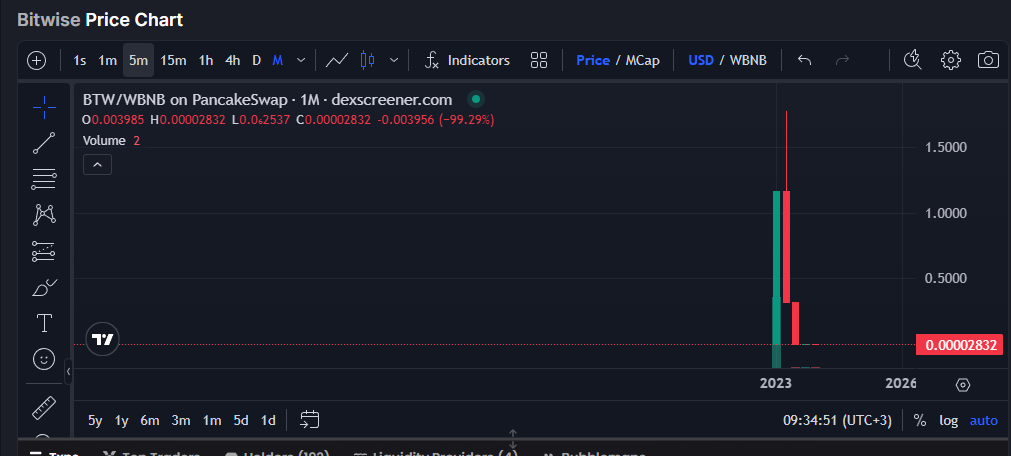The image size is (1011, 456).
Task: Select the brush drawing tool
Action: click(44, 288)
